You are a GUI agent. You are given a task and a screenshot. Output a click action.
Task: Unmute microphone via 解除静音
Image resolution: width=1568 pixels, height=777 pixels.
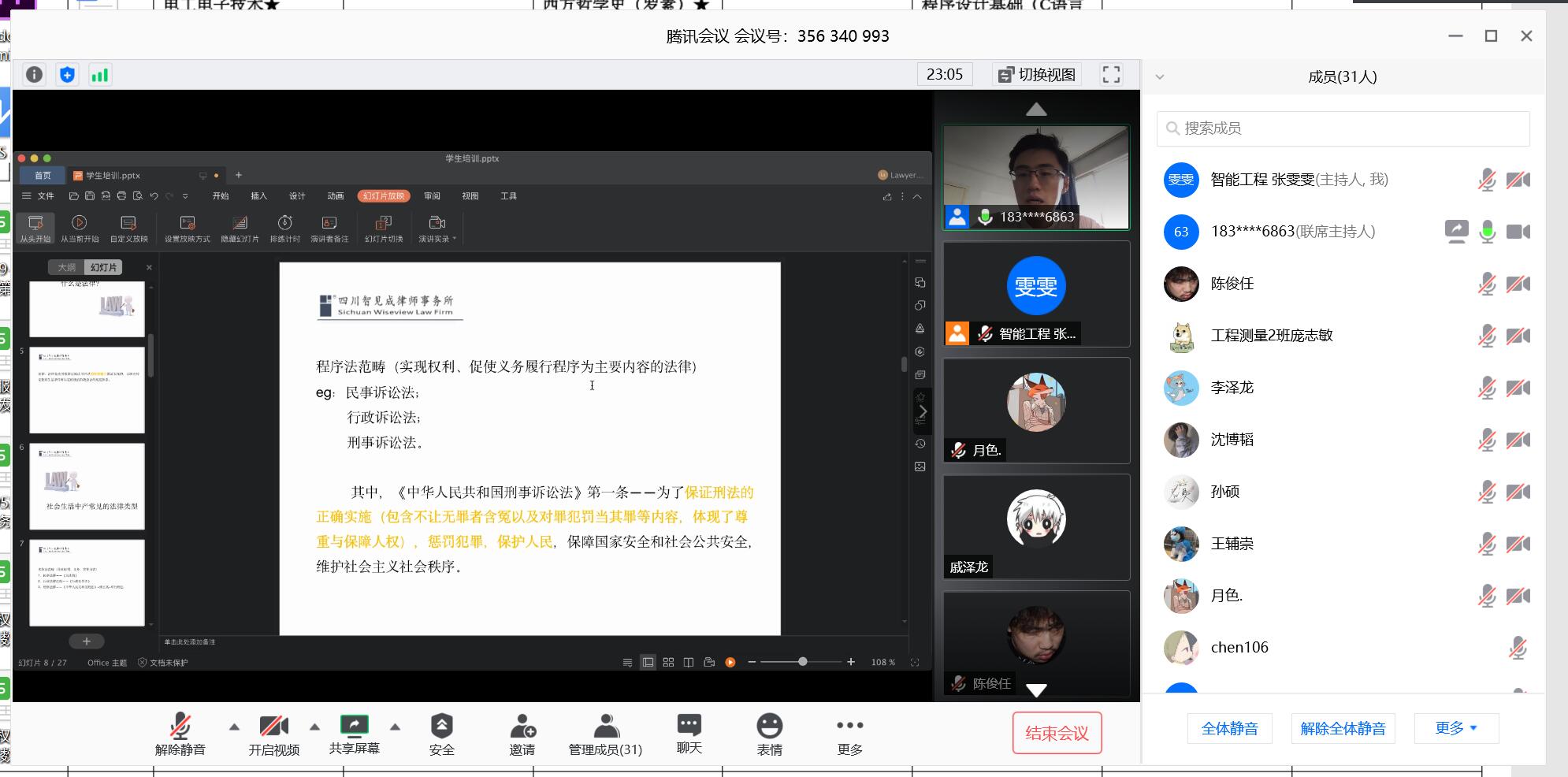pyautogui.click(x=180, y=734)
